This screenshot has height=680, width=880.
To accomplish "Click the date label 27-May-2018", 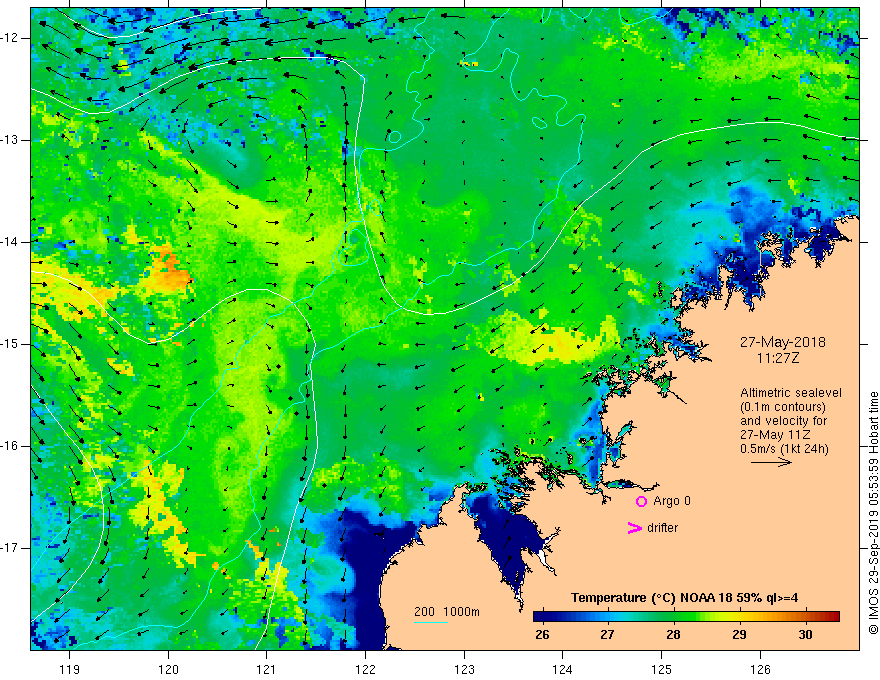I will (782, 342).
